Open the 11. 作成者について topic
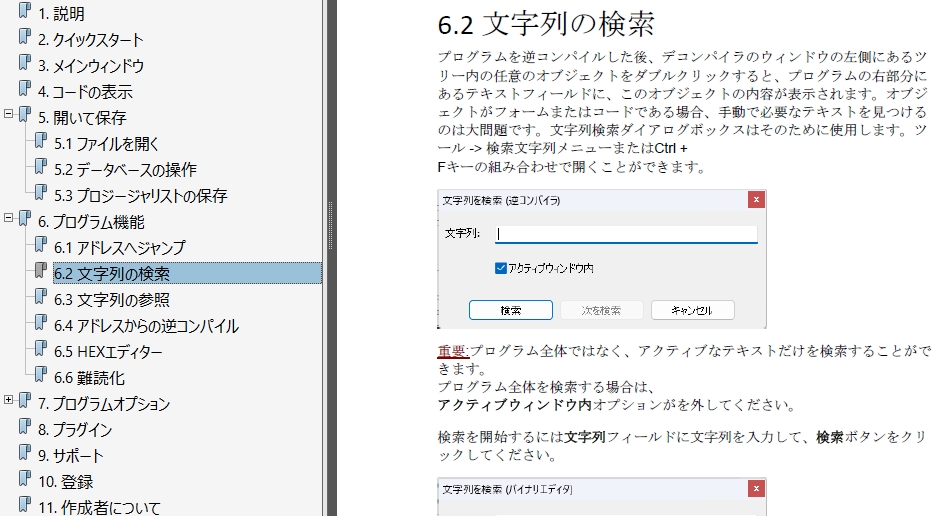Image resolution: width=940 pixels, height=516 pixels. point(100,508)
